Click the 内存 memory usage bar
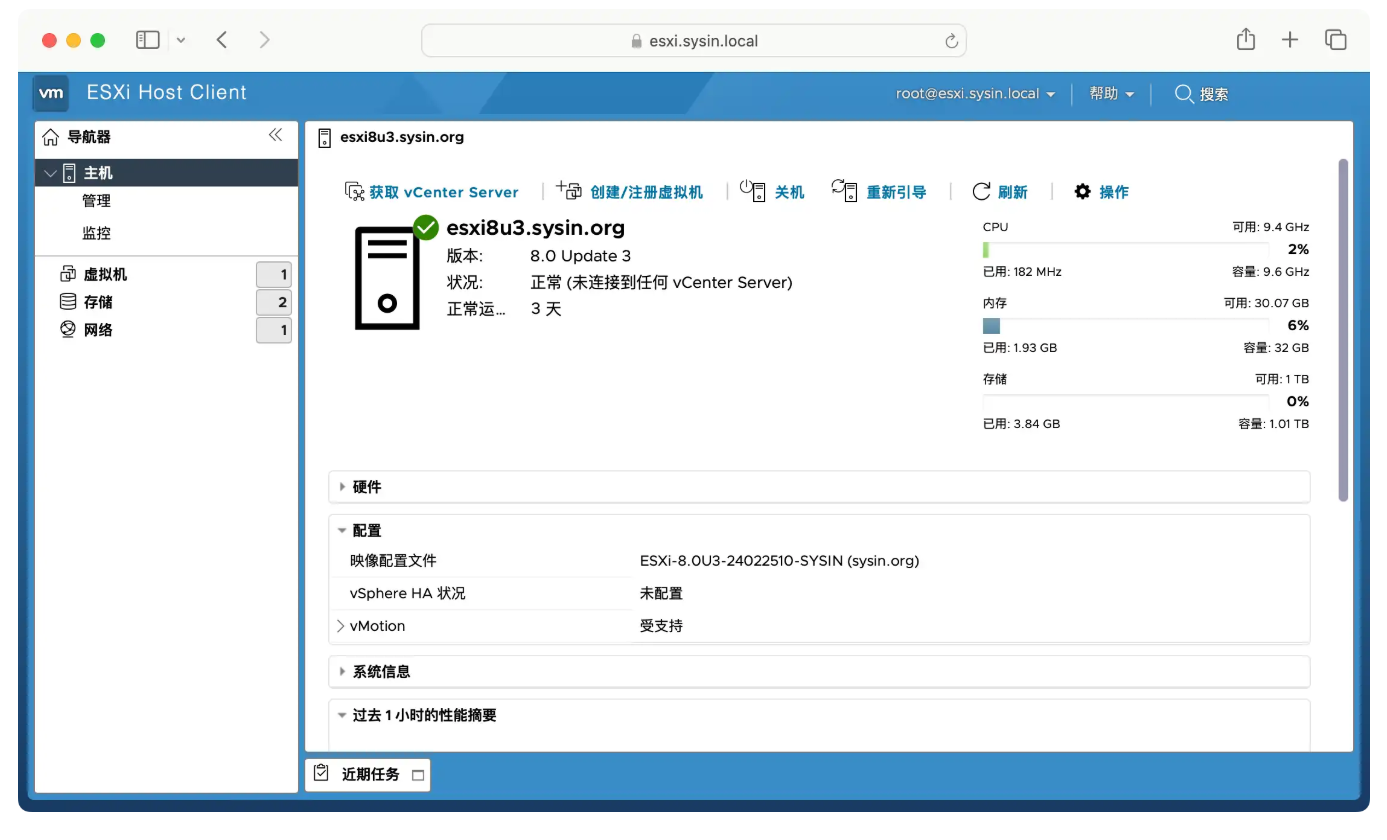Screen dimensions: 1387x840 pyautogui.click(x=1126, y=326)
